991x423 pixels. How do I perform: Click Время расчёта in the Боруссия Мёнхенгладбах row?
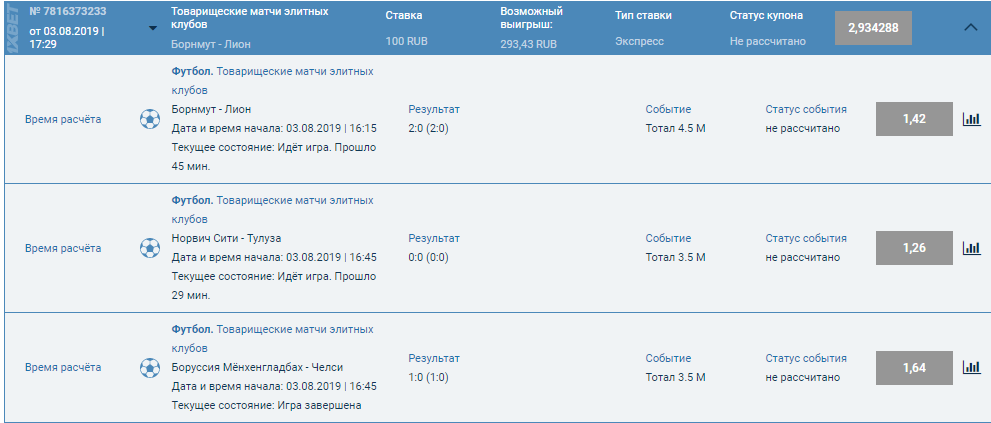[x=63, y=367]
